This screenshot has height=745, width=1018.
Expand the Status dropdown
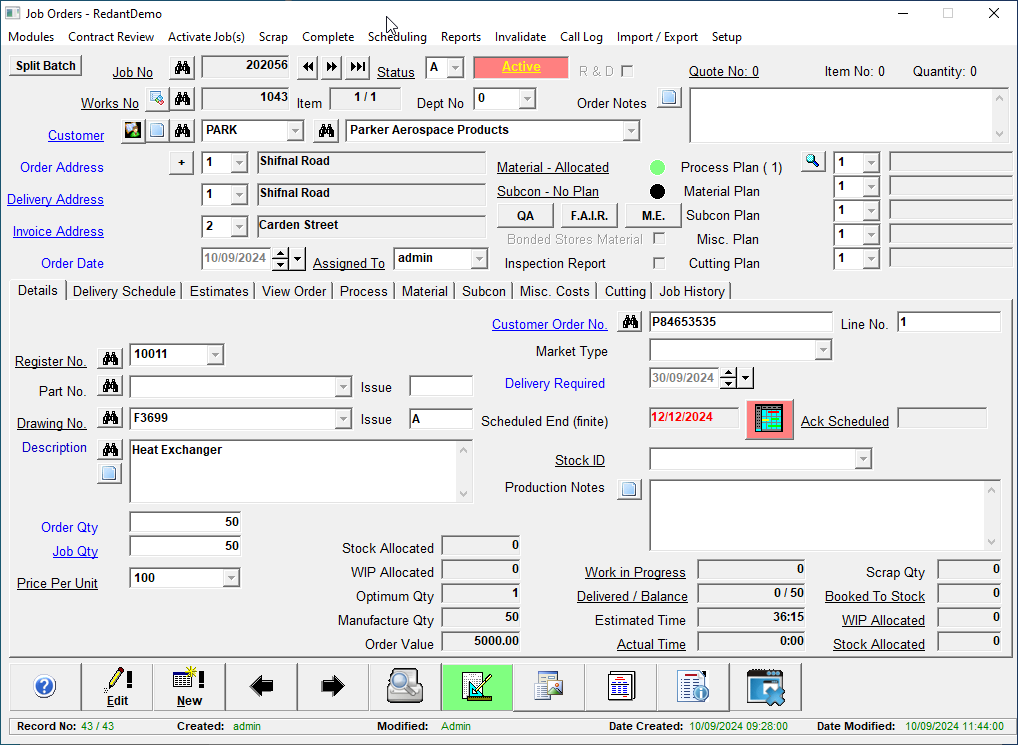[455, 67]
